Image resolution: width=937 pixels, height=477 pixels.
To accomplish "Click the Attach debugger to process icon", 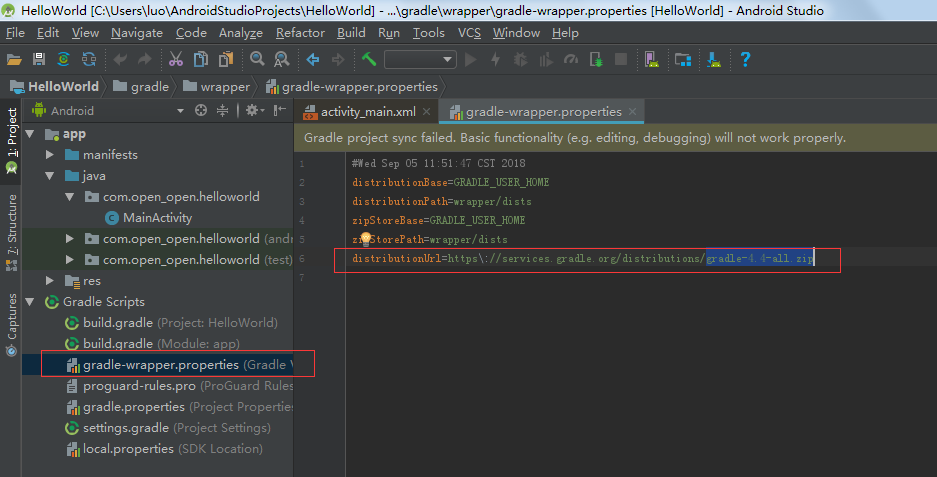I will (596, 59).
